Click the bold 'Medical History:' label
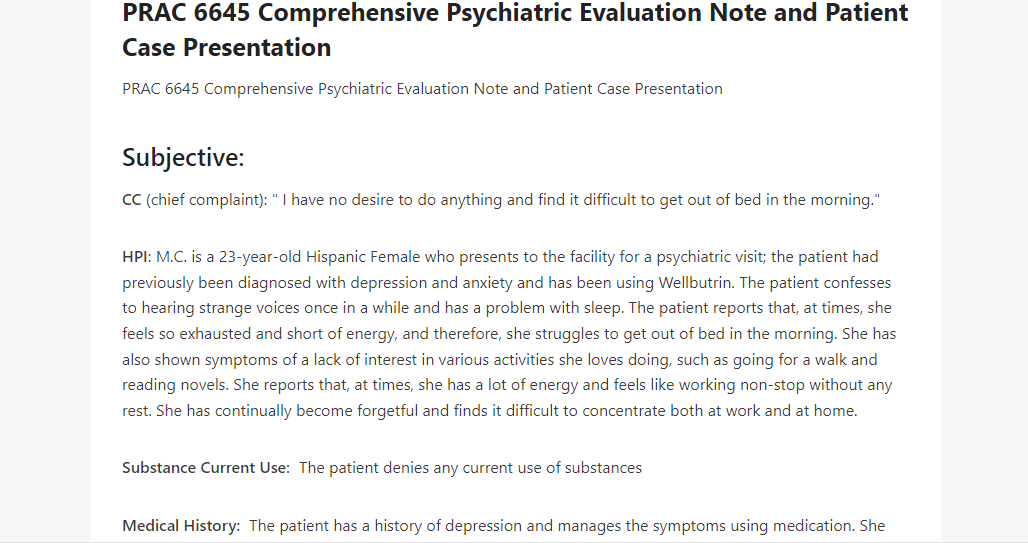This screenshot has width=1028, height=543. coord(182,526)
